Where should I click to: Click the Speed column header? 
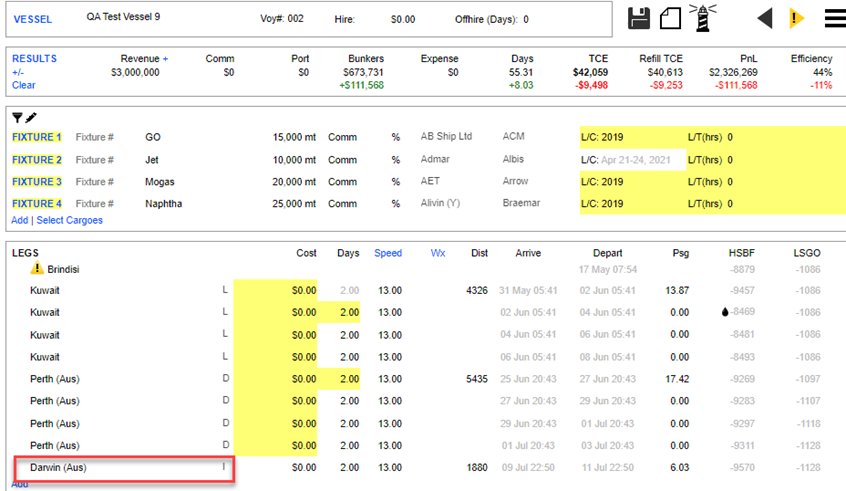388,253
